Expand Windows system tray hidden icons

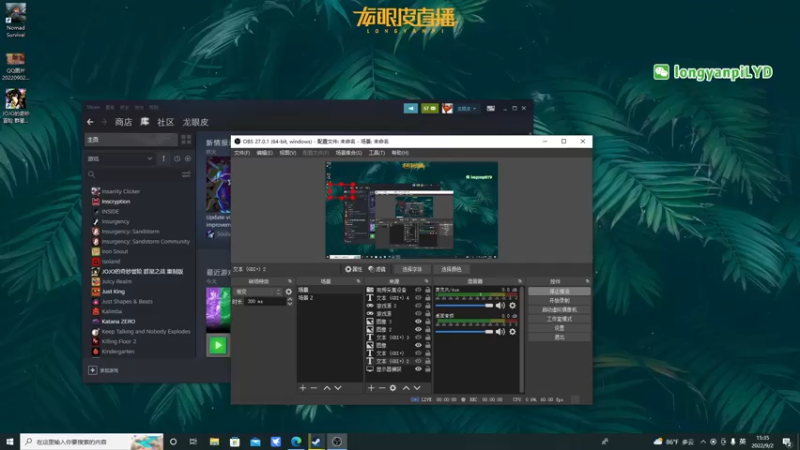point(703,442)
